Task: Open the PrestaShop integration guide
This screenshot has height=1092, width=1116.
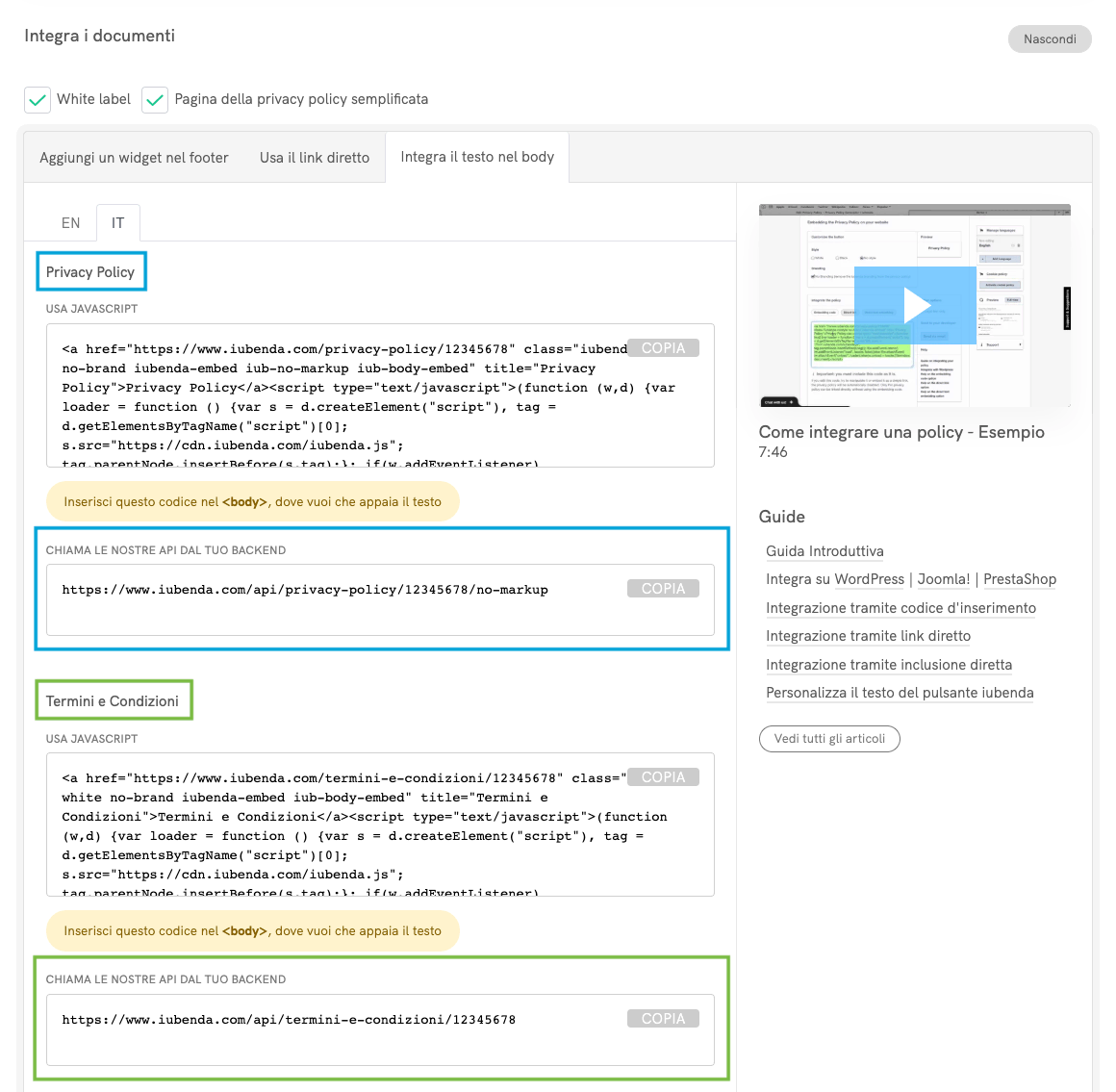Action: [1020, 579]
